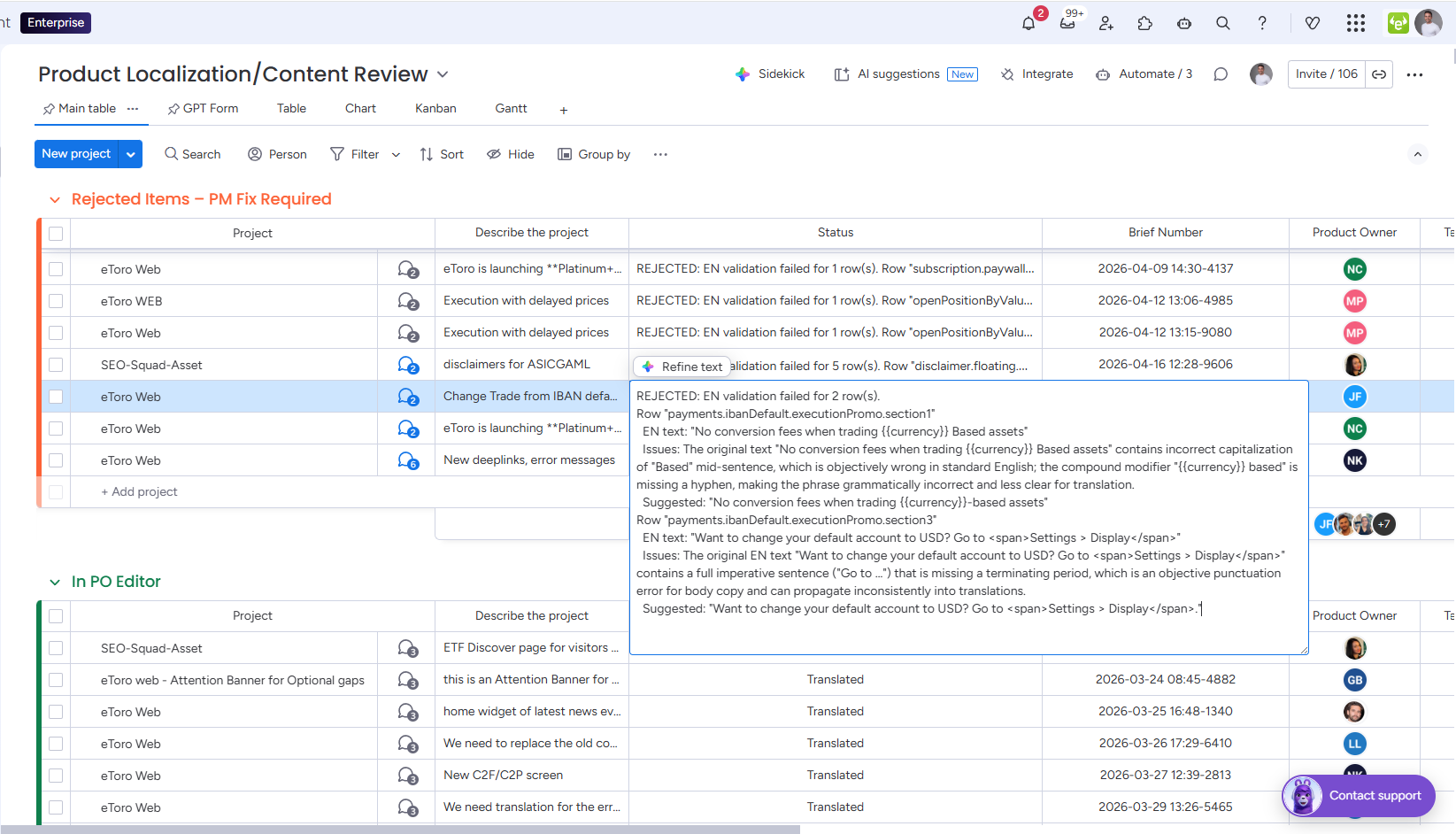Open Filter options dropdown arrow

coord(396,155)
